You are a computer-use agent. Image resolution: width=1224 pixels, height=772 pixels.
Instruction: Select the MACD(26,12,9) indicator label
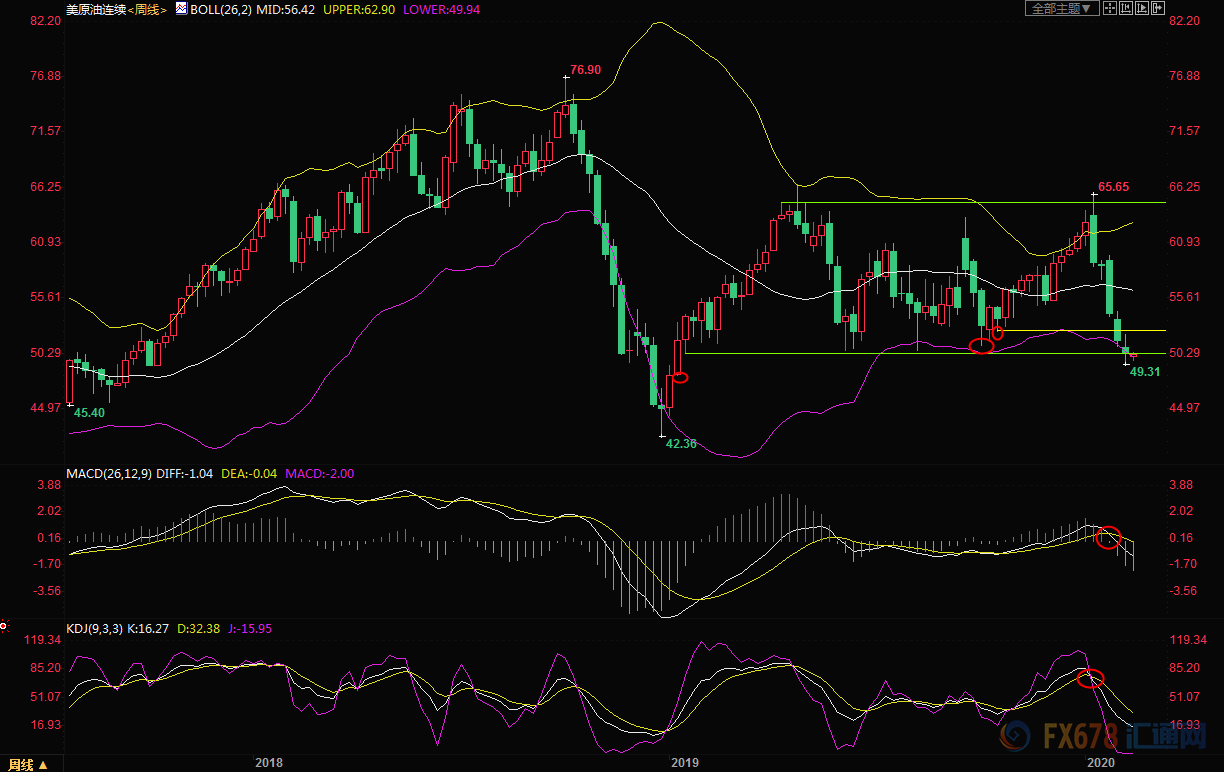[107, 473]
